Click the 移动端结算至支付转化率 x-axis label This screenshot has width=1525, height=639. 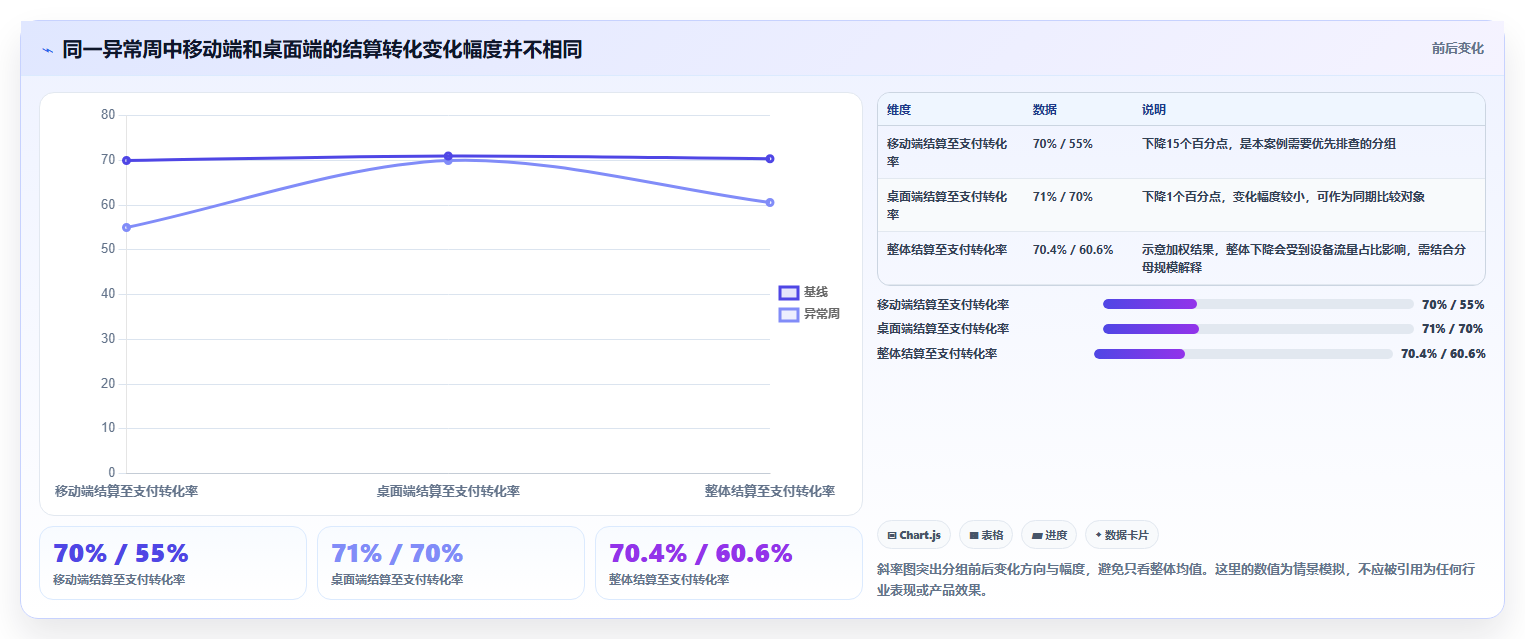126,491
